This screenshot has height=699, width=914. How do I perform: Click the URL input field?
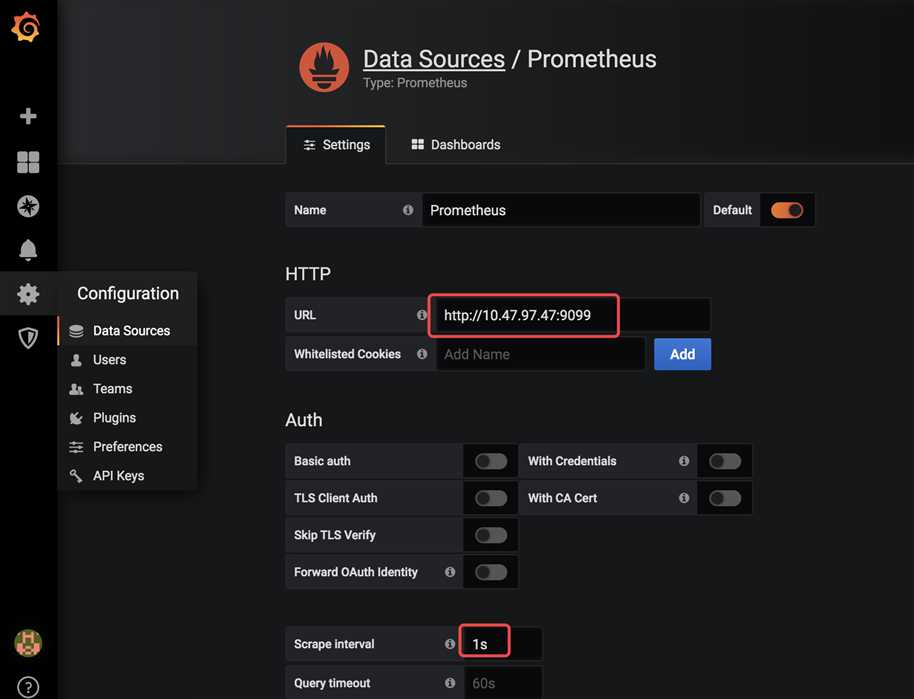tap(573, 315)
